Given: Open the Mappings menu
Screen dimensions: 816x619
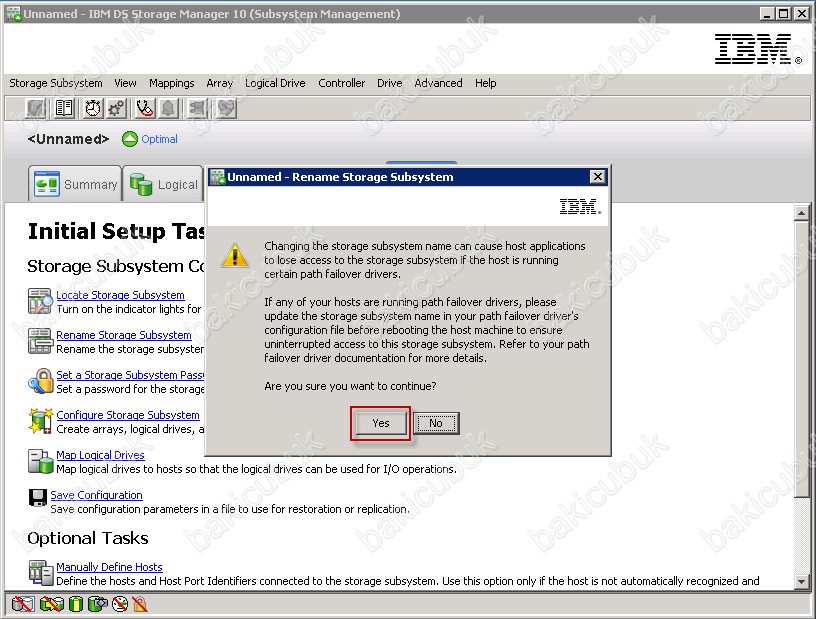Looking at the screenshot, I should (171, 83).
